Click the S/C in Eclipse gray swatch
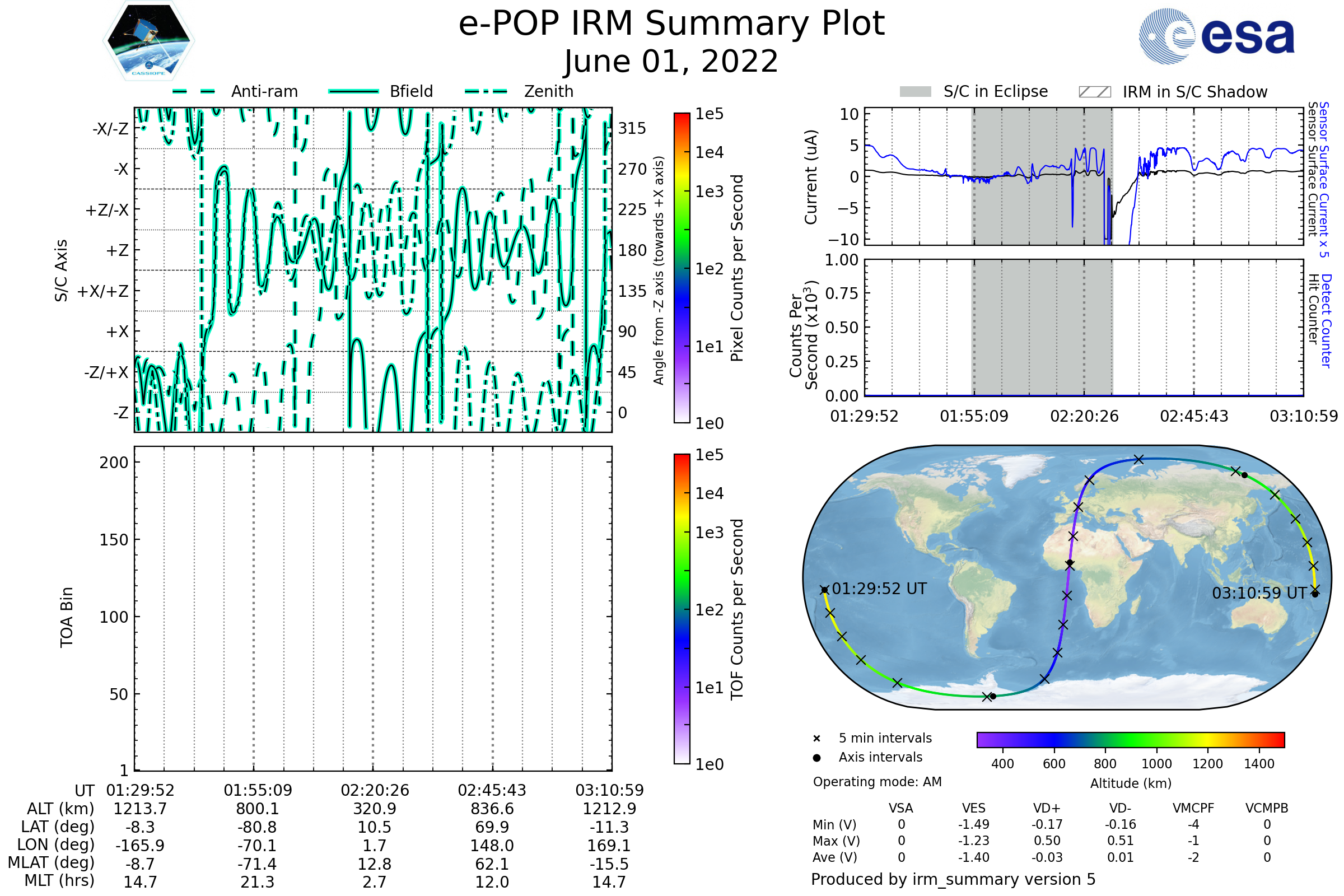 point(916,92)
